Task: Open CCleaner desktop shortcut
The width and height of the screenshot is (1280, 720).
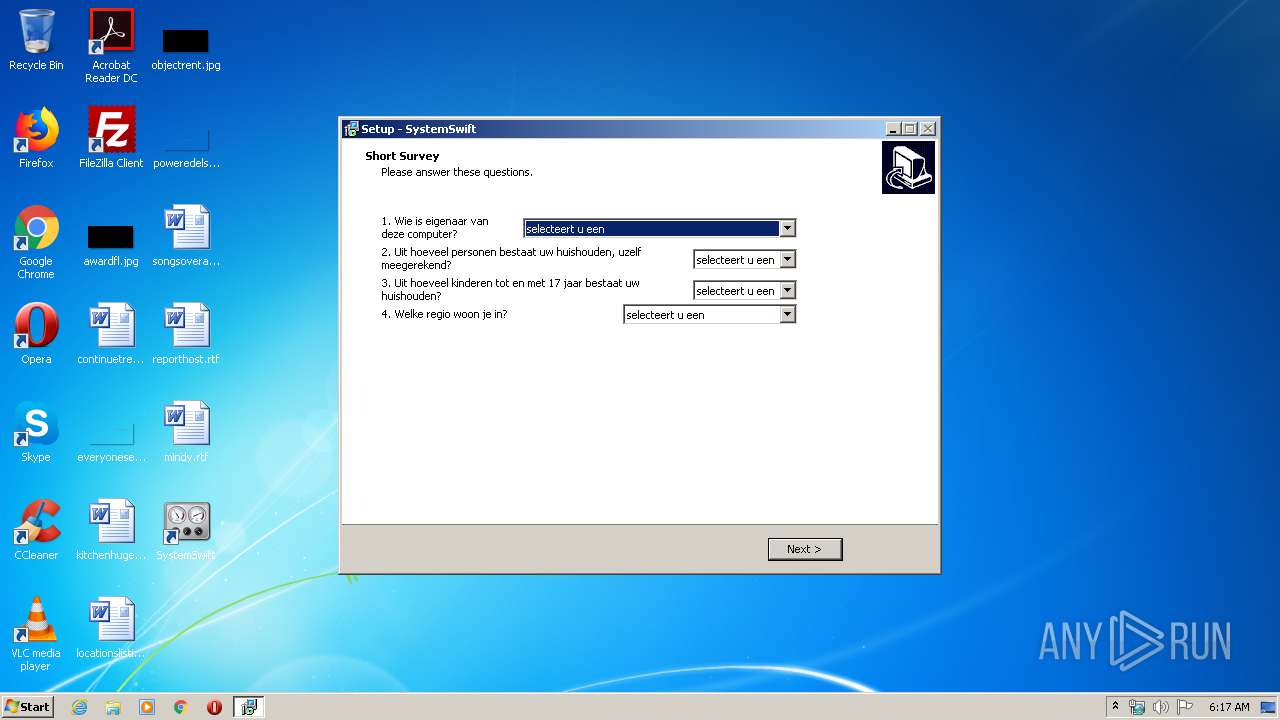Action: (x=36, y=530)
